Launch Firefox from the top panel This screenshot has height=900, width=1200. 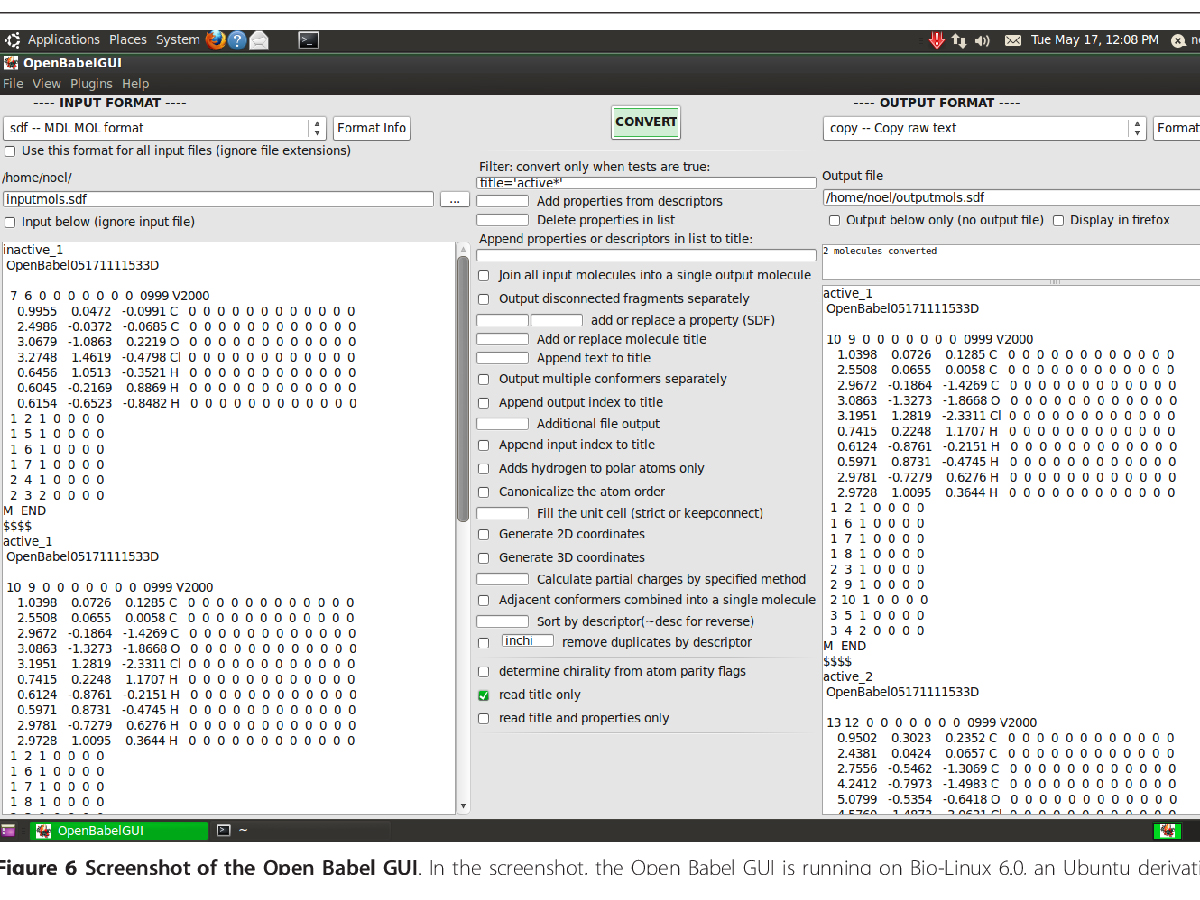pos(216,40)
